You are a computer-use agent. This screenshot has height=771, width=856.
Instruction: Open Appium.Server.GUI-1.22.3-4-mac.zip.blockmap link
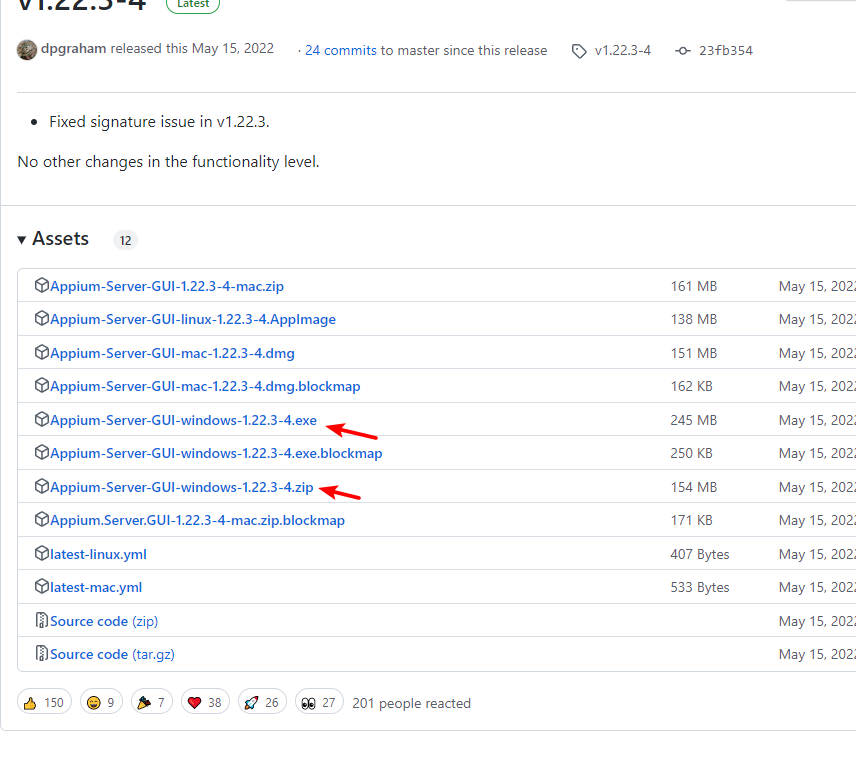[198, 520]
